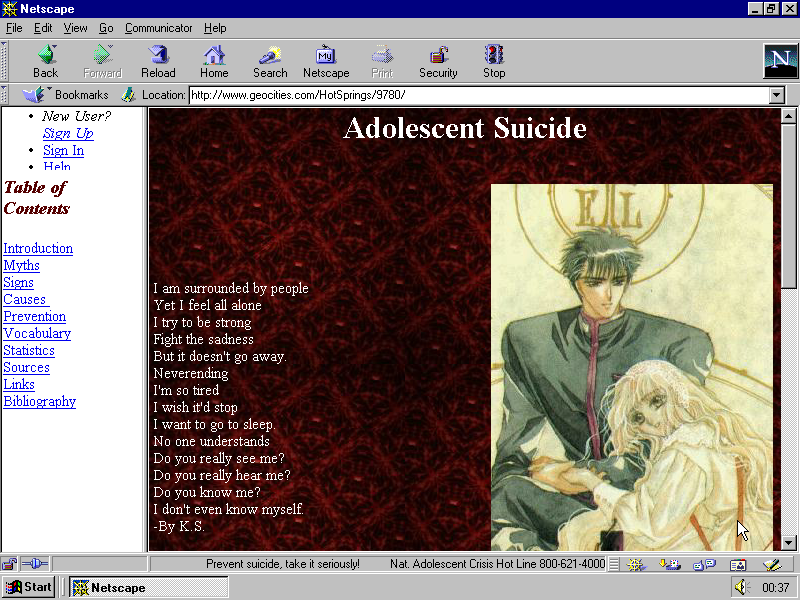Open the Vocabulary link
The height and width of the screenshot is (600, 800).
37,334
